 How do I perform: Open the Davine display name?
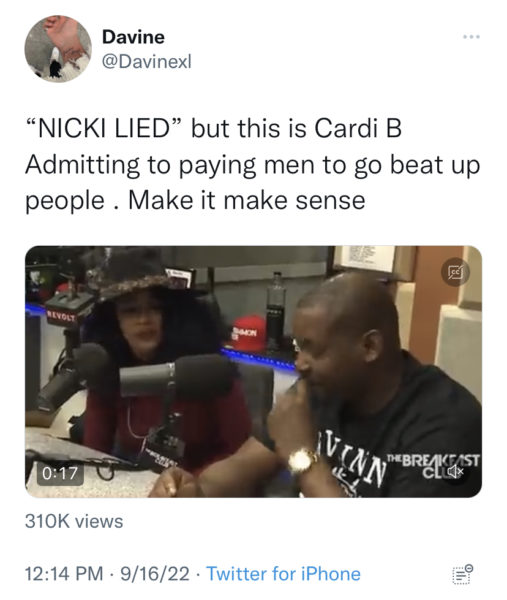(x=133, y=37)
